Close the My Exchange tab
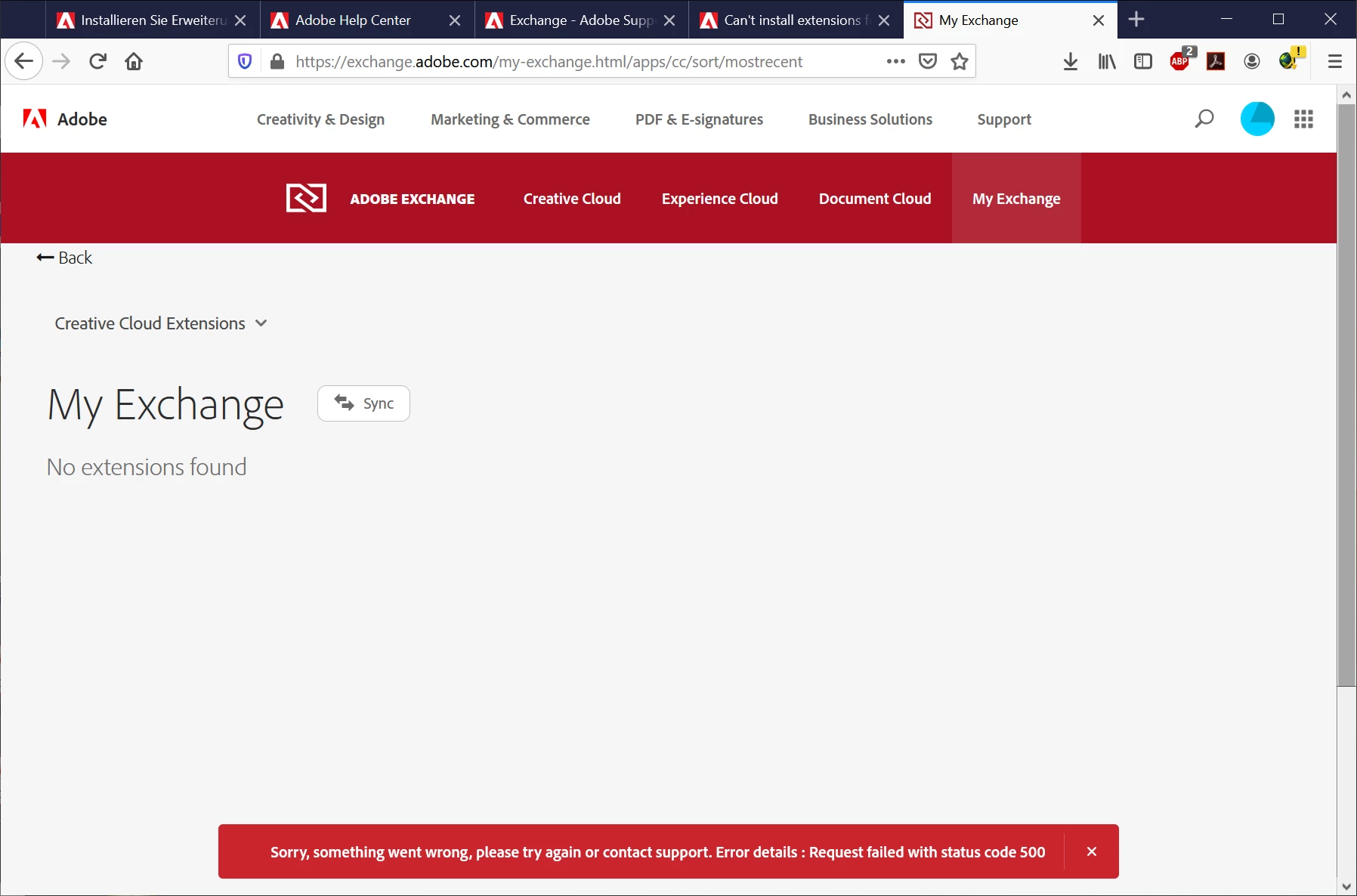This screenshot has height=896, width=1357. coord(1099,20)
